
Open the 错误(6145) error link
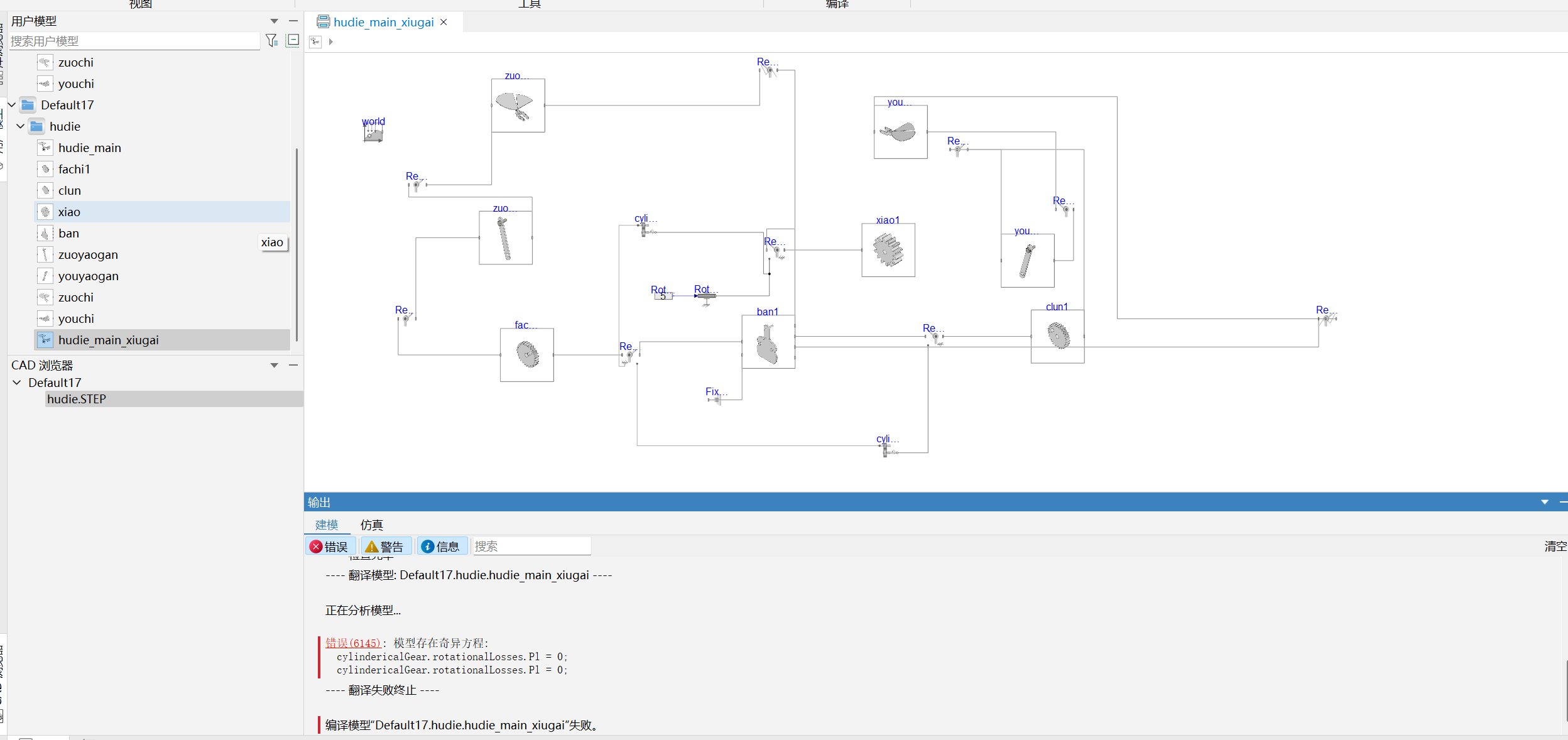coord(353,643)
